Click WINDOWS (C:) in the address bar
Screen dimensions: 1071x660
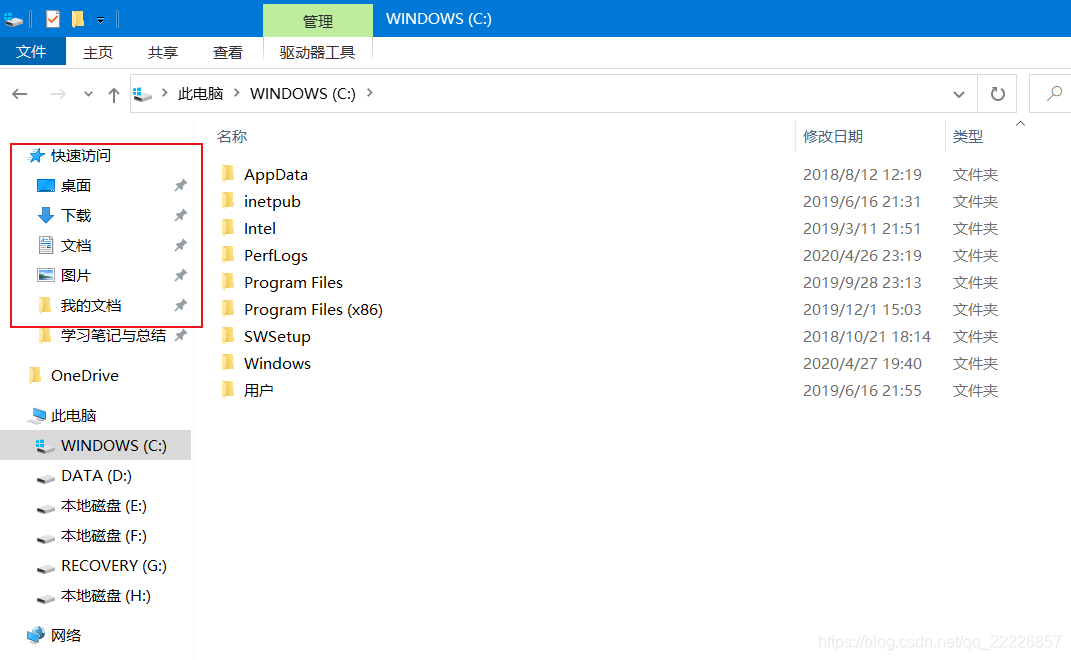[303, 94]
